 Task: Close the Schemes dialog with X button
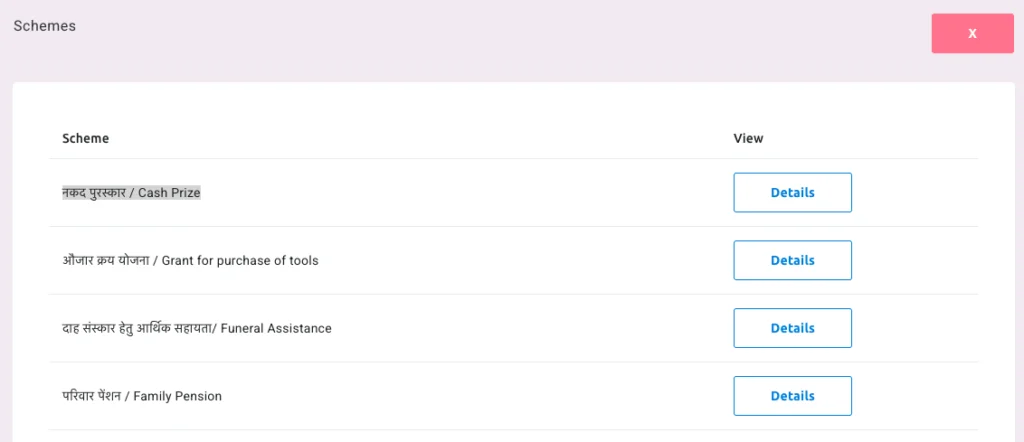[972, 34]
